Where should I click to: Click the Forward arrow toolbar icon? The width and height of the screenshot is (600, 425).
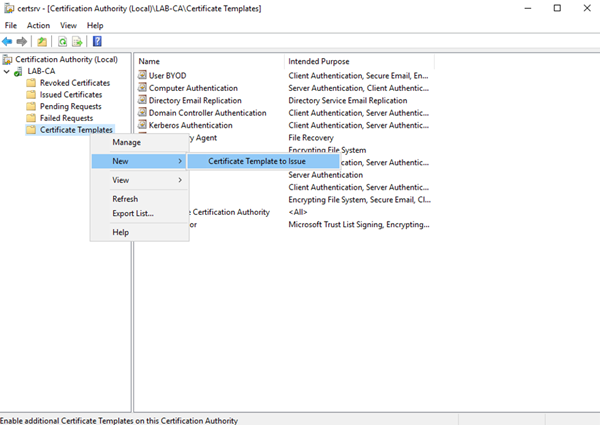[x=21, y=41]
